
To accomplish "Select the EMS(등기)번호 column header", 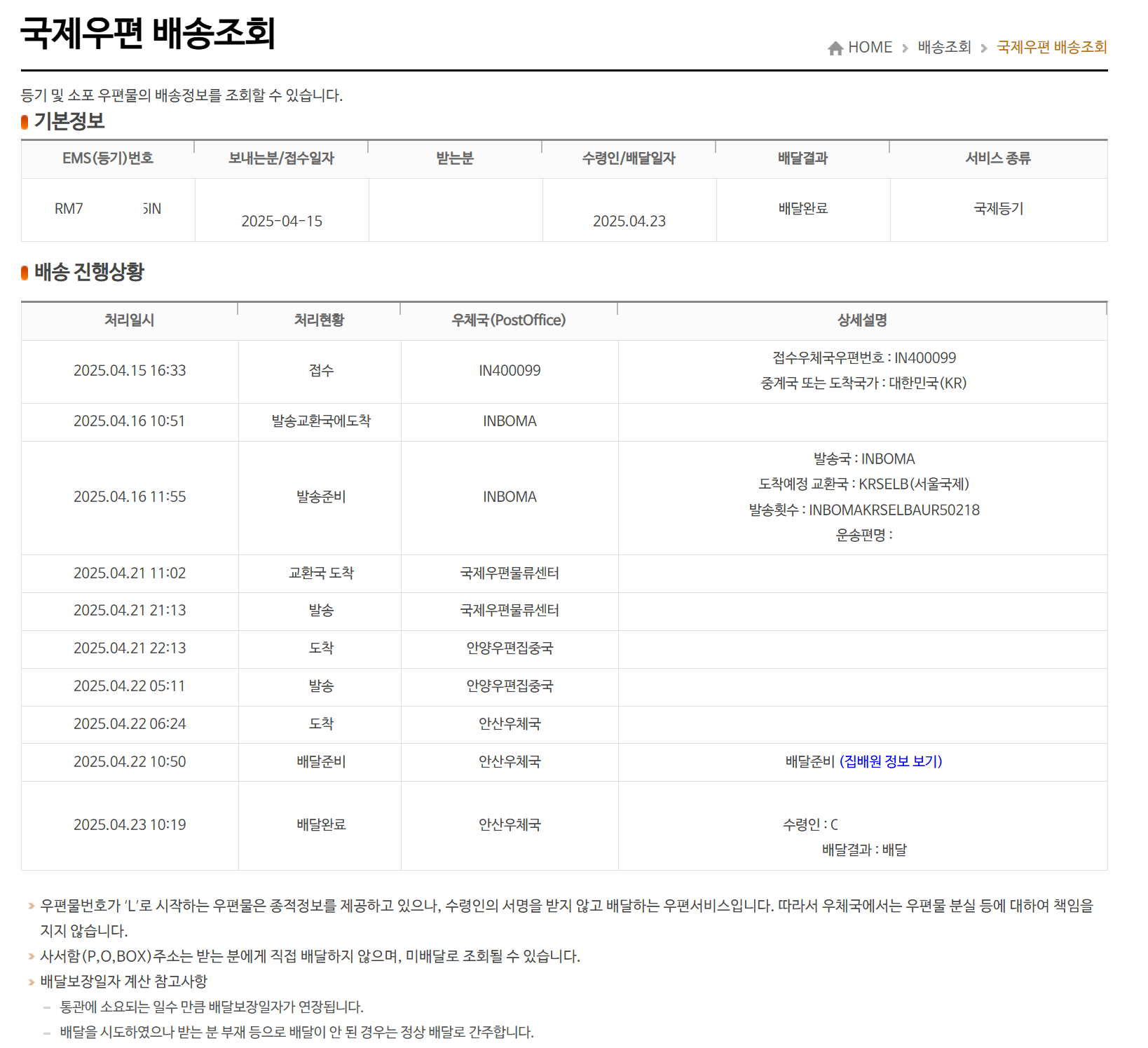I will pos(108,158).
